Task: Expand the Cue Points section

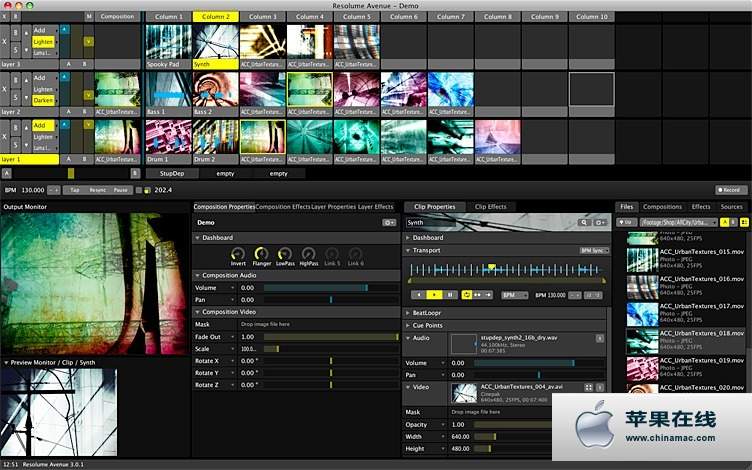Action: (408, 325)
